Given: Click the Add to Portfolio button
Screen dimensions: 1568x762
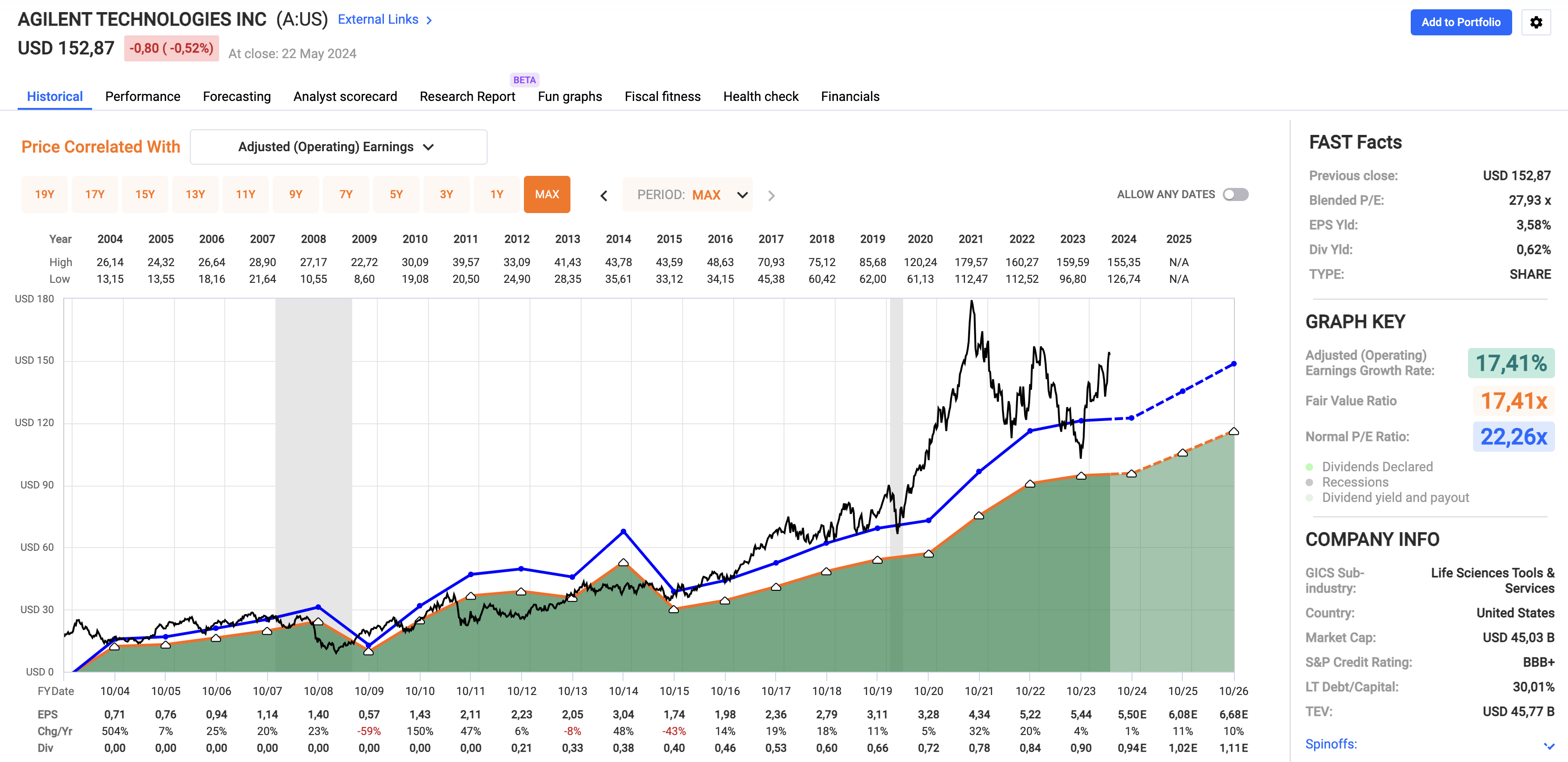Looking at the screenshot, I should tap(1461, 22).
